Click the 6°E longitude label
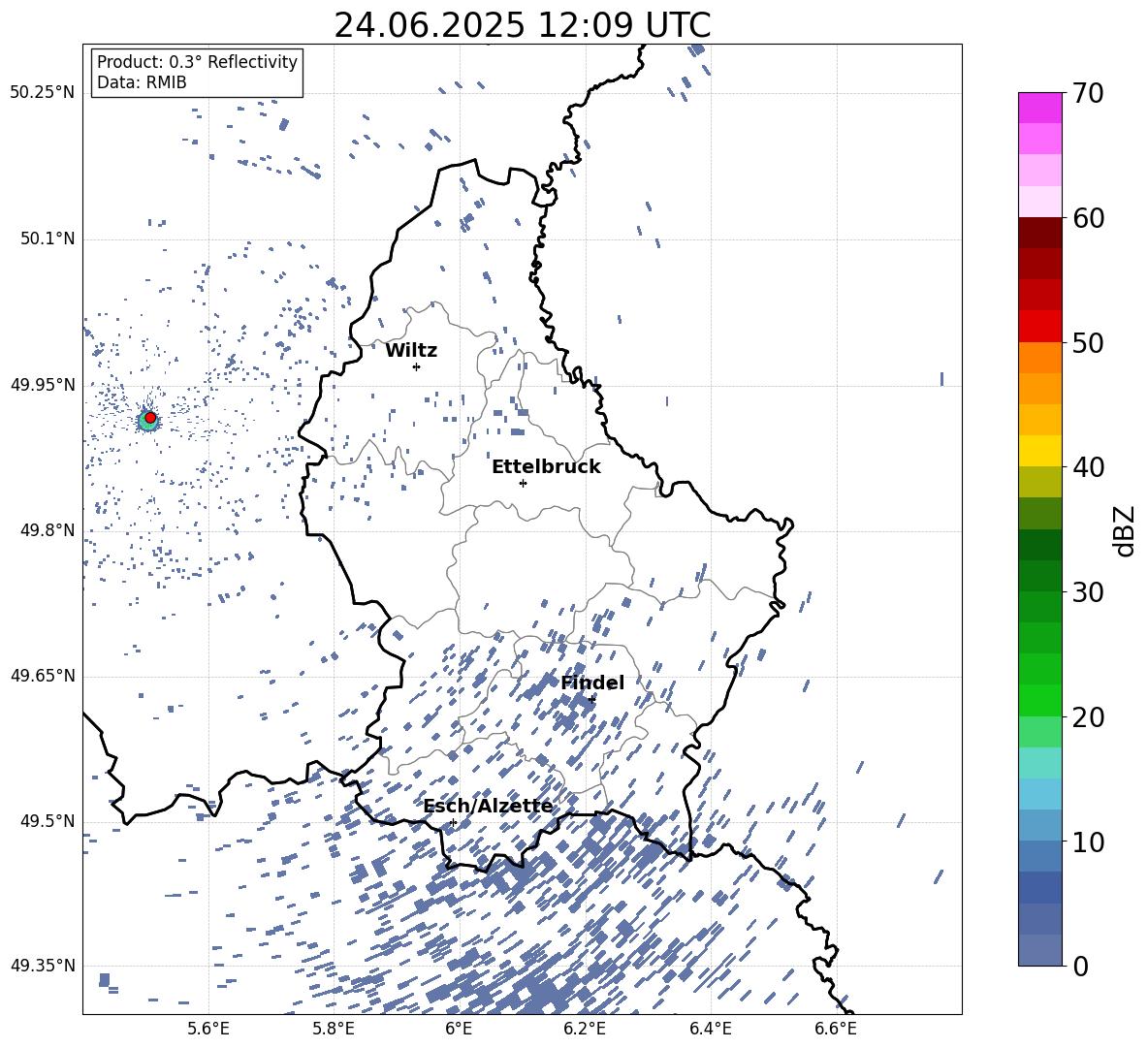The height and width of the screenshot is (1048, 1148). pyautogui.click(x=459, y=1029)
